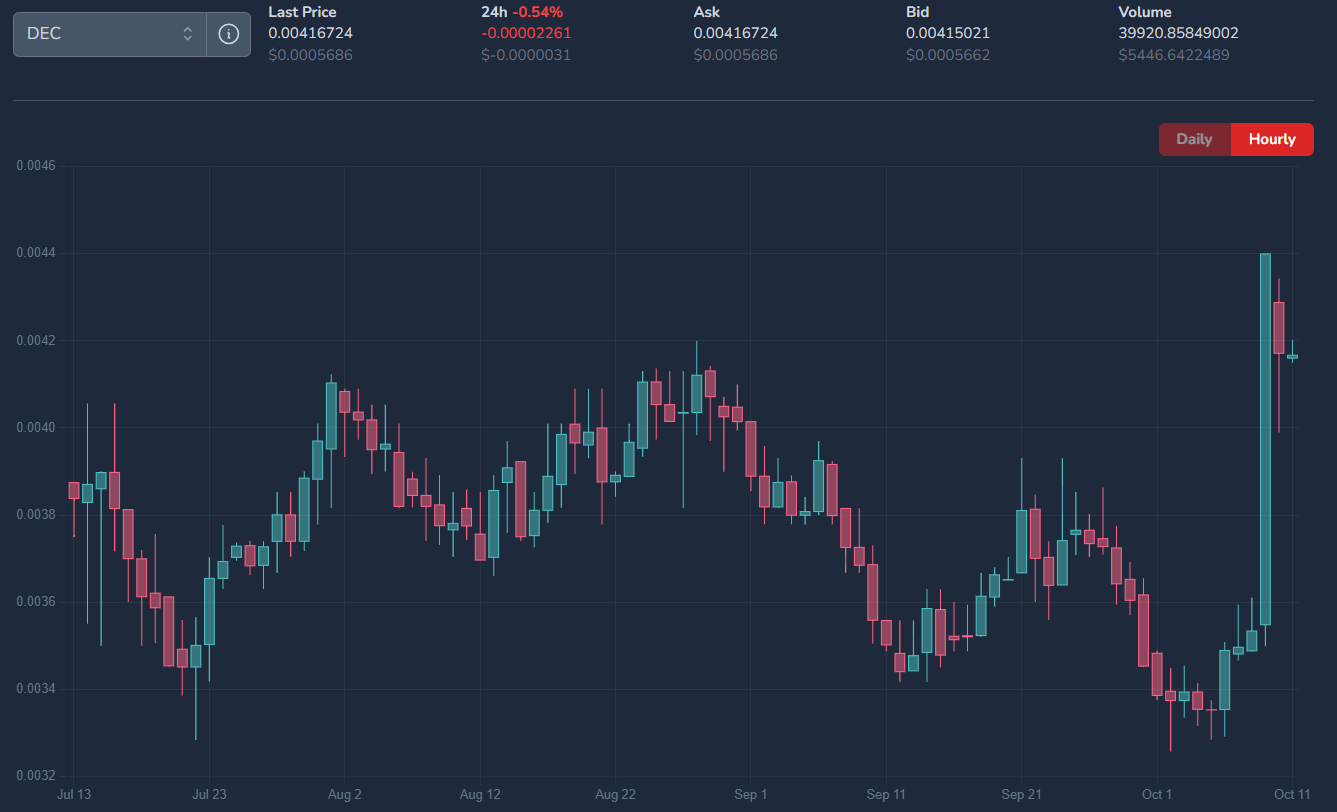The image size is (1337, 812).
Task: Click the up-down chevron in token selector
Action: click(x=187, y=34)
